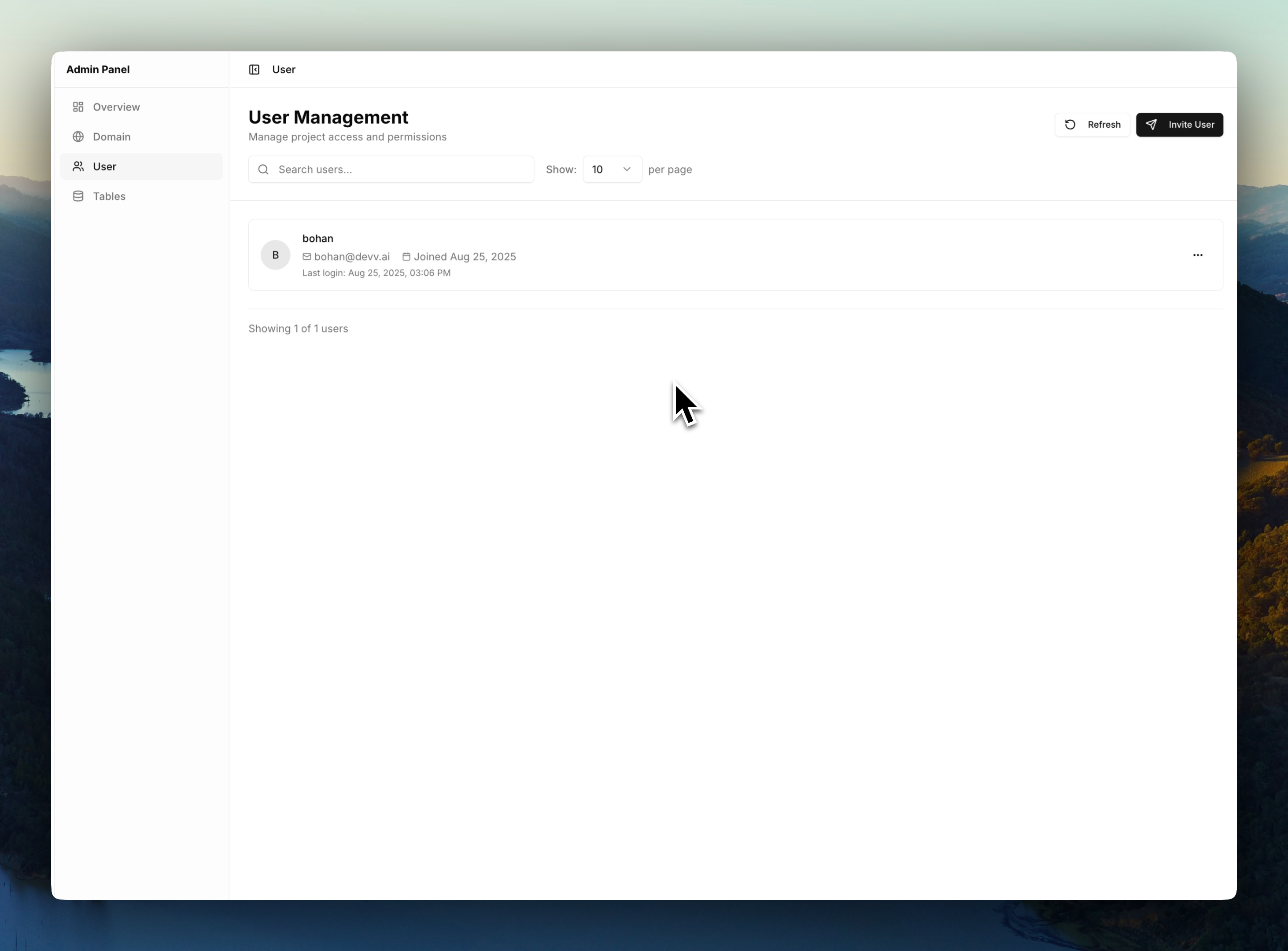Image resolution: width=1288 pixels, height=951 pixels.
Task: Toggle the sidebar collapse icon
Action: point(254,70)
